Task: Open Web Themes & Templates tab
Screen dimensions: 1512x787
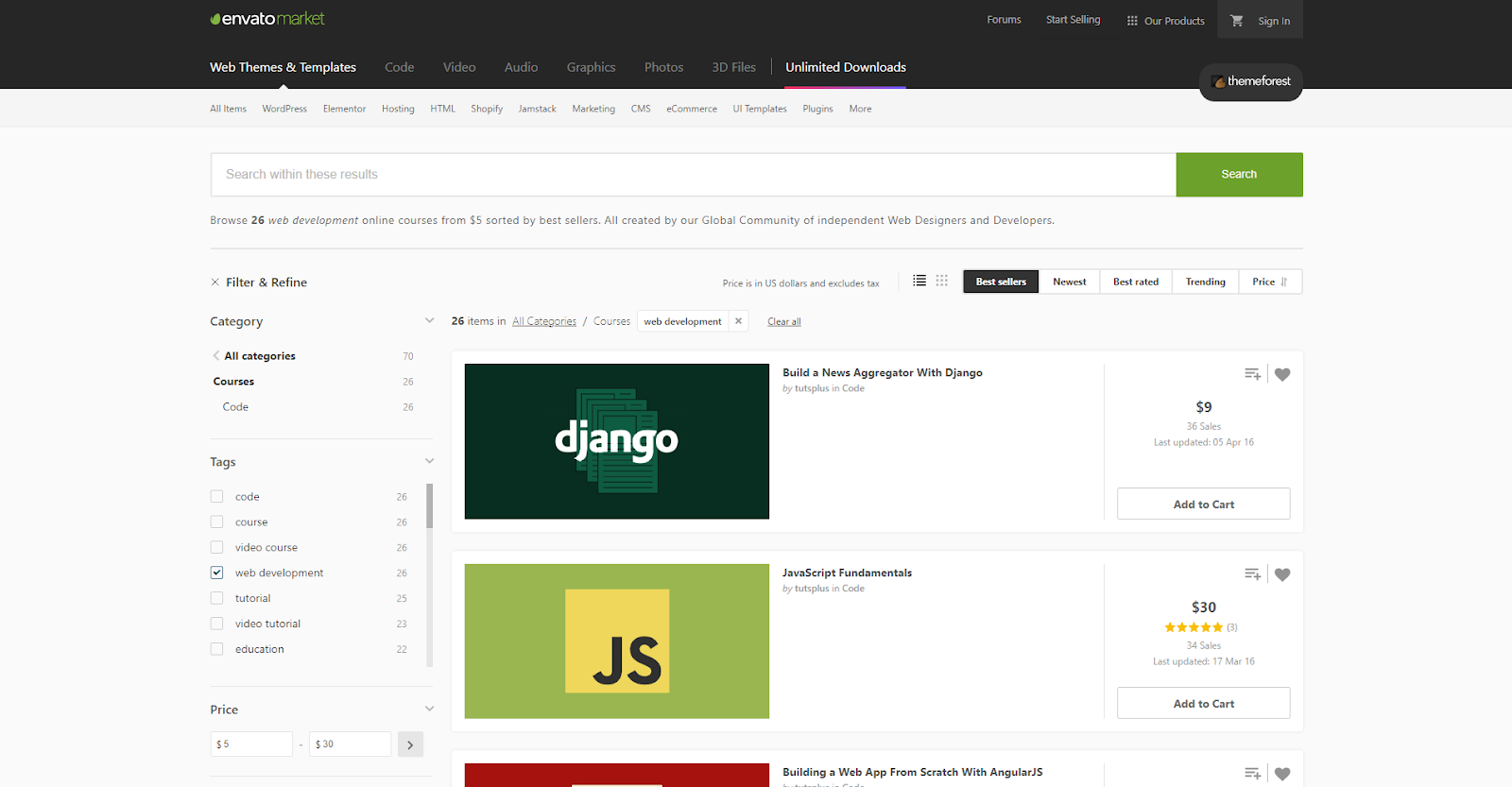Action: point(283,67)
